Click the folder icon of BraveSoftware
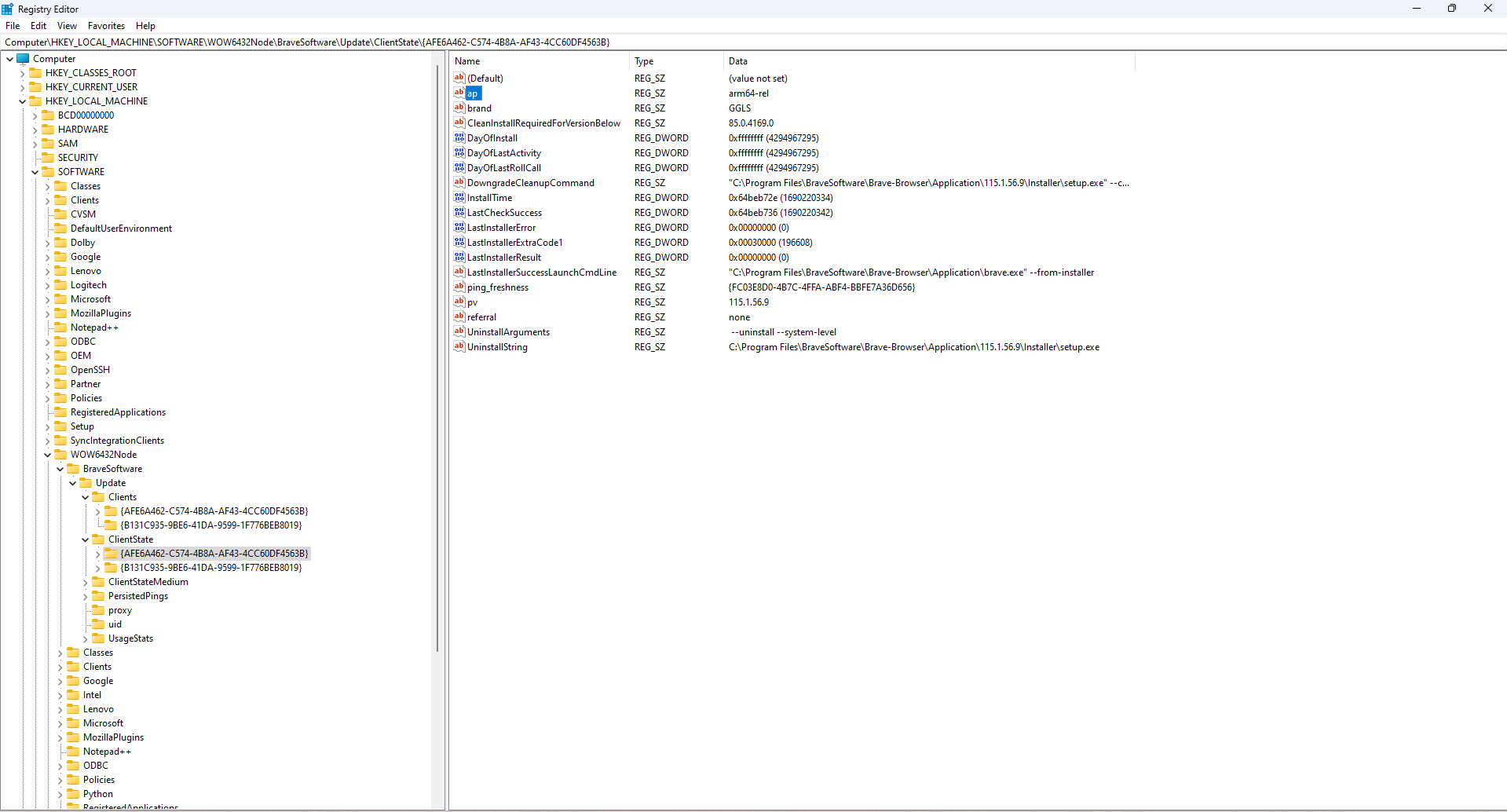Image resolution: width=1507 pixels, height=812 pixels. (x=73, y=469)
